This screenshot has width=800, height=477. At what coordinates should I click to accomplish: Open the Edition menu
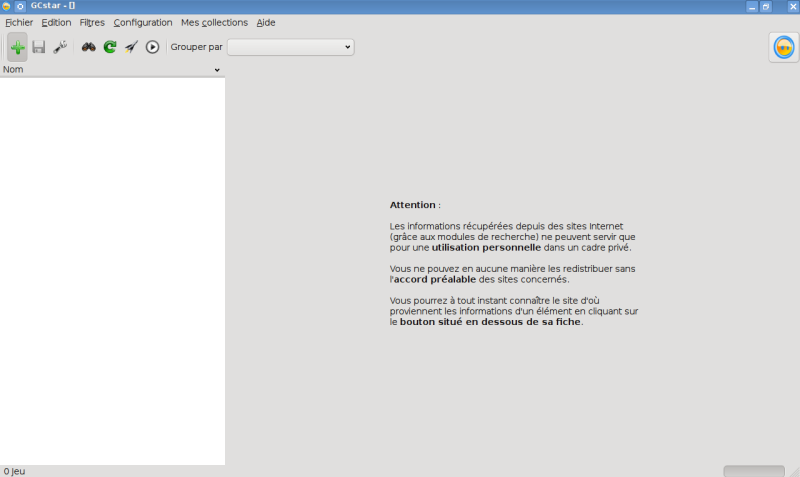56,22
